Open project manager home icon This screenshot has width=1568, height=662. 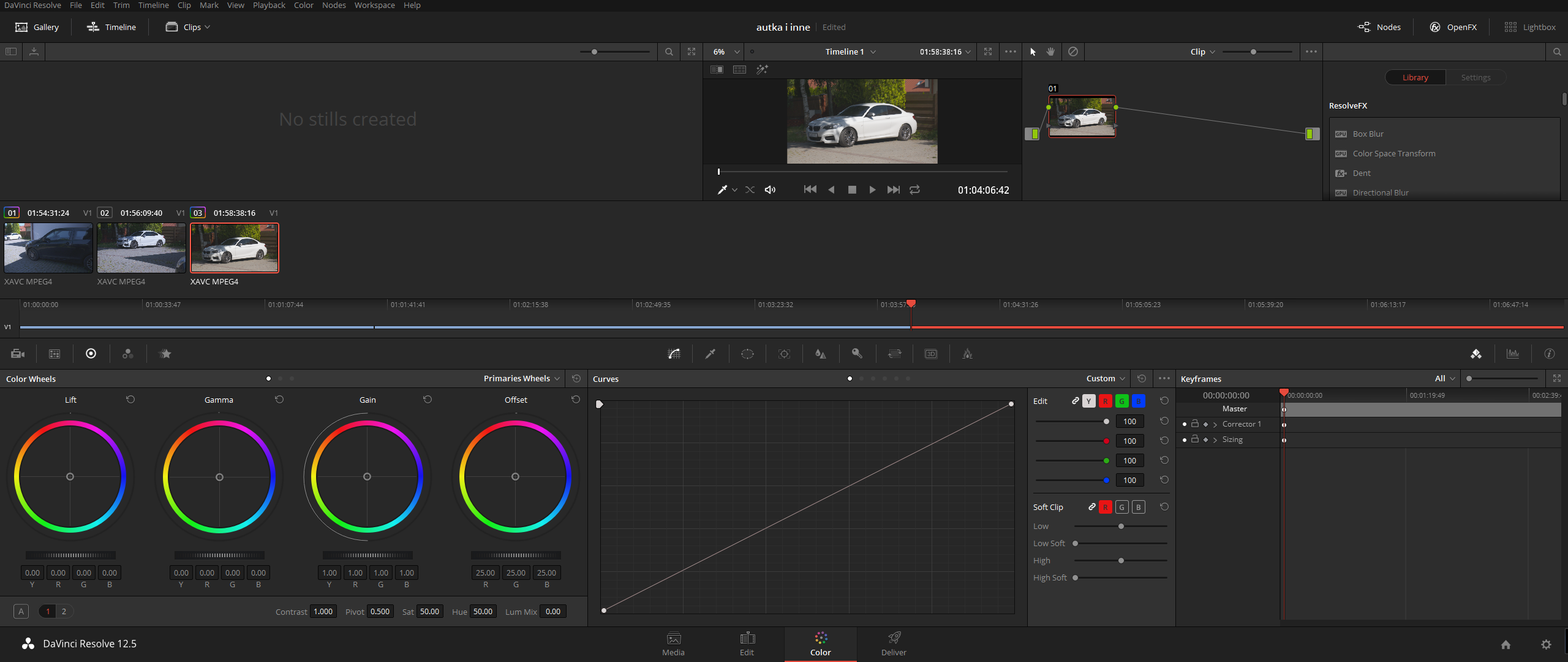pos(1506,644)
